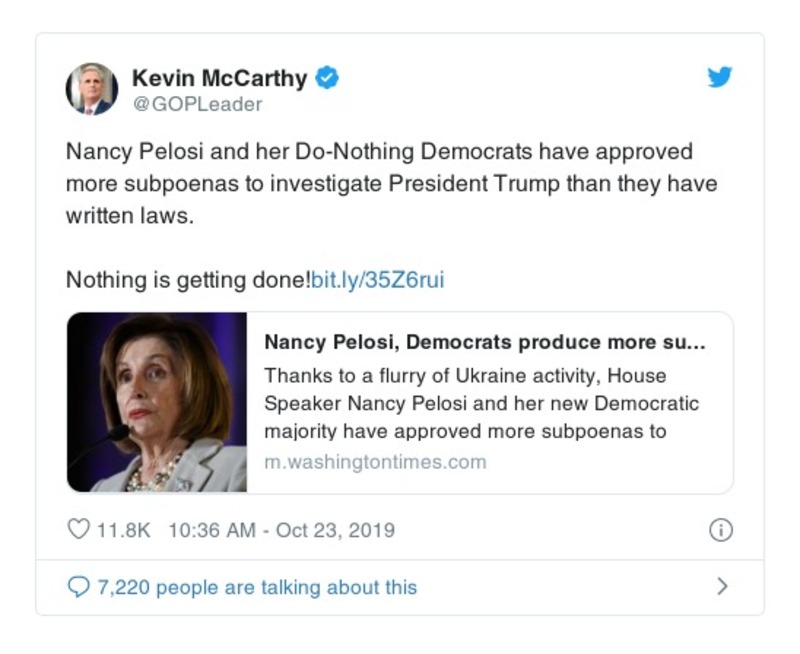Click the "Nothing is getting done!" text
This screenshot has height=654, width=800.
tap(188, 280)
